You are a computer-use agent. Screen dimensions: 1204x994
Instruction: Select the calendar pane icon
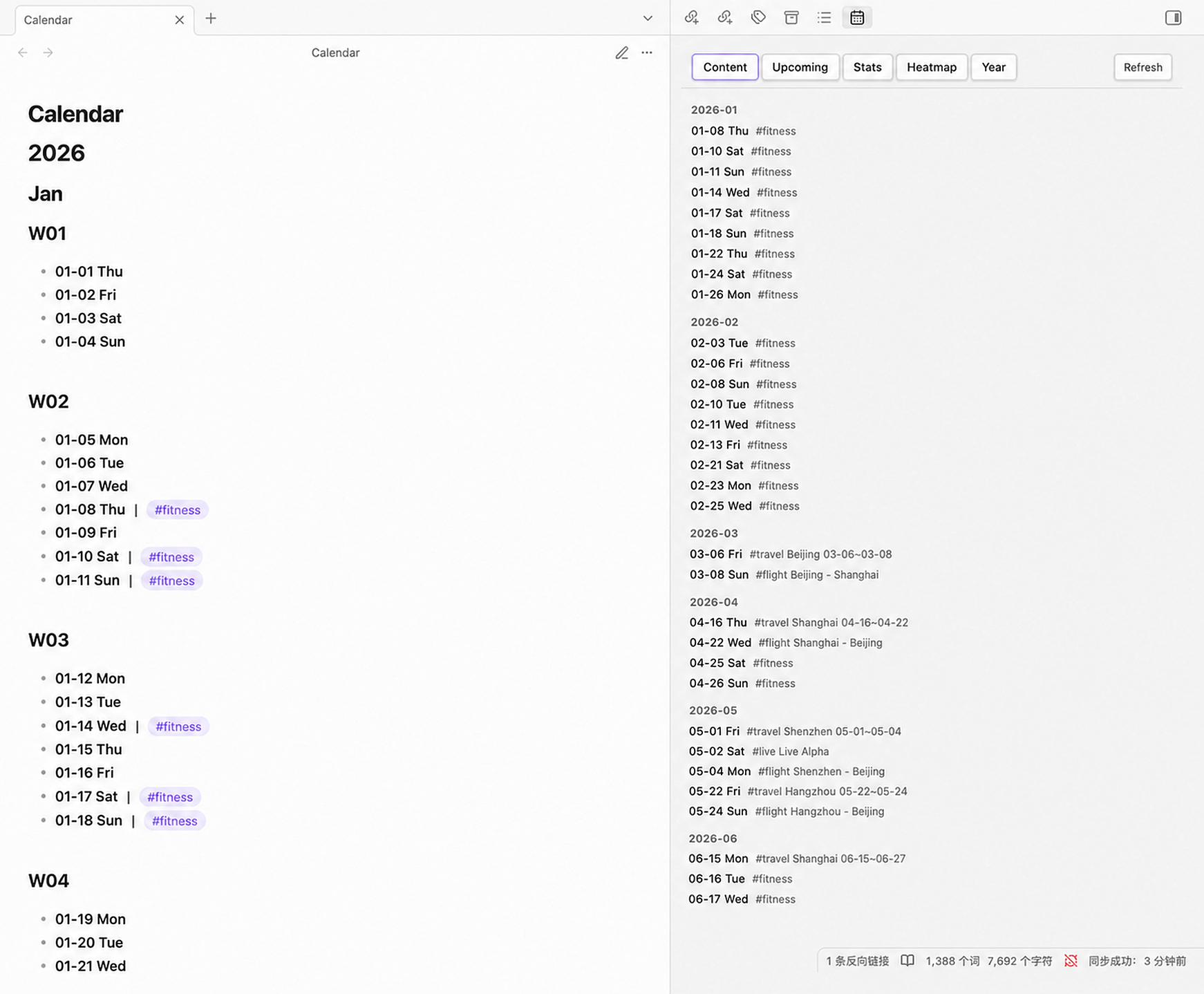[857, 18]
